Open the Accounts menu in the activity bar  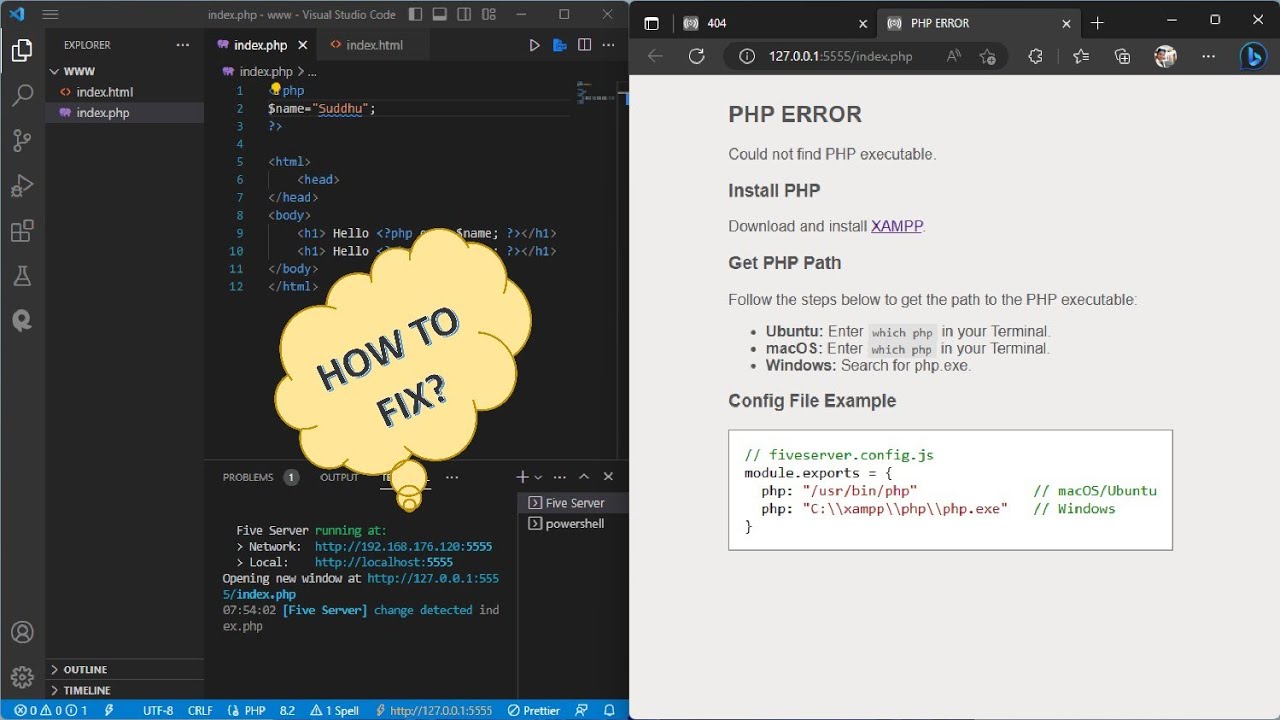click(22, 632)
